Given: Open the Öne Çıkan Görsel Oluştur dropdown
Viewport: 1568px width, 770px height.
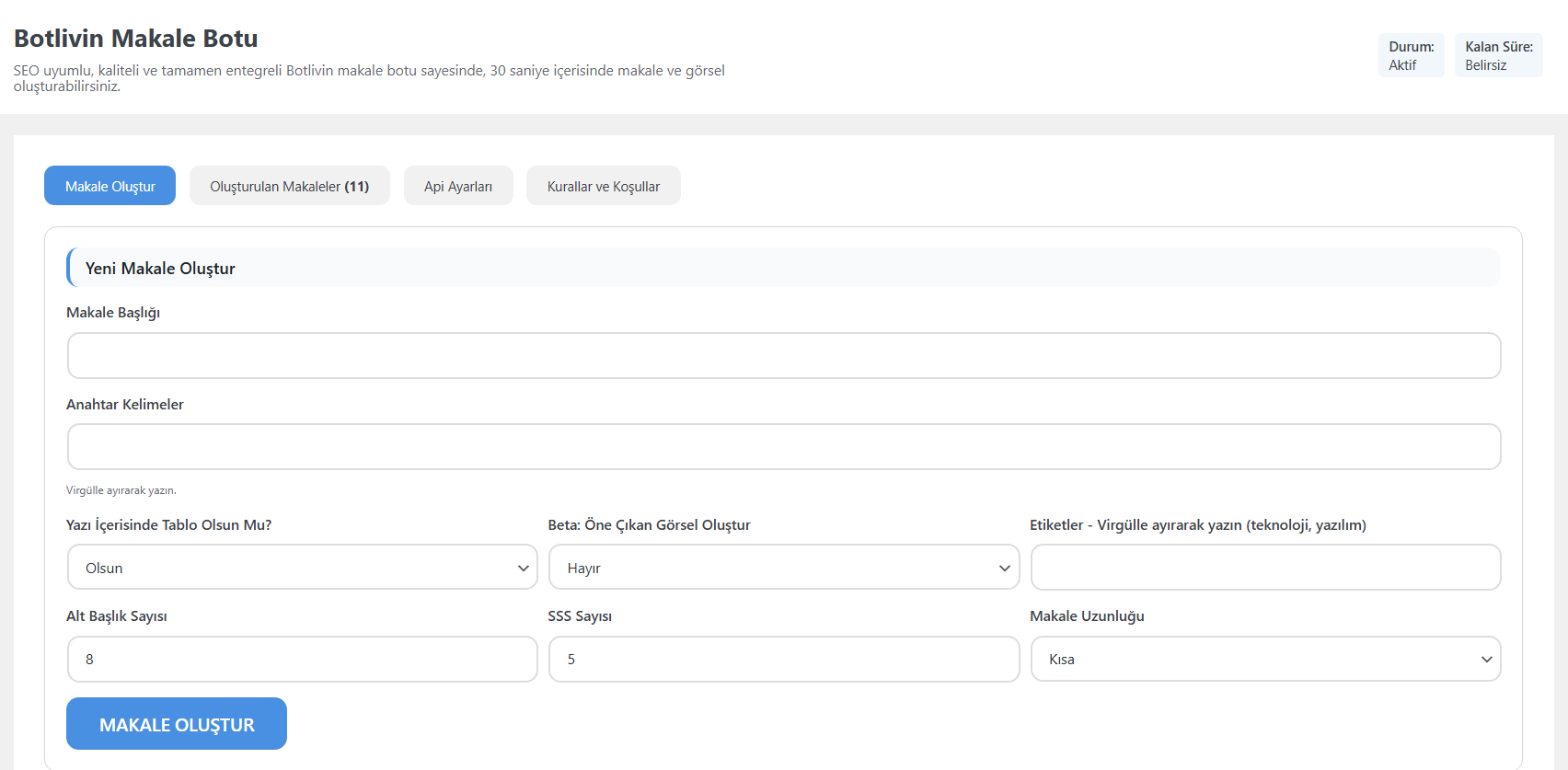Looking at the screenshot, I should point(784,568).
